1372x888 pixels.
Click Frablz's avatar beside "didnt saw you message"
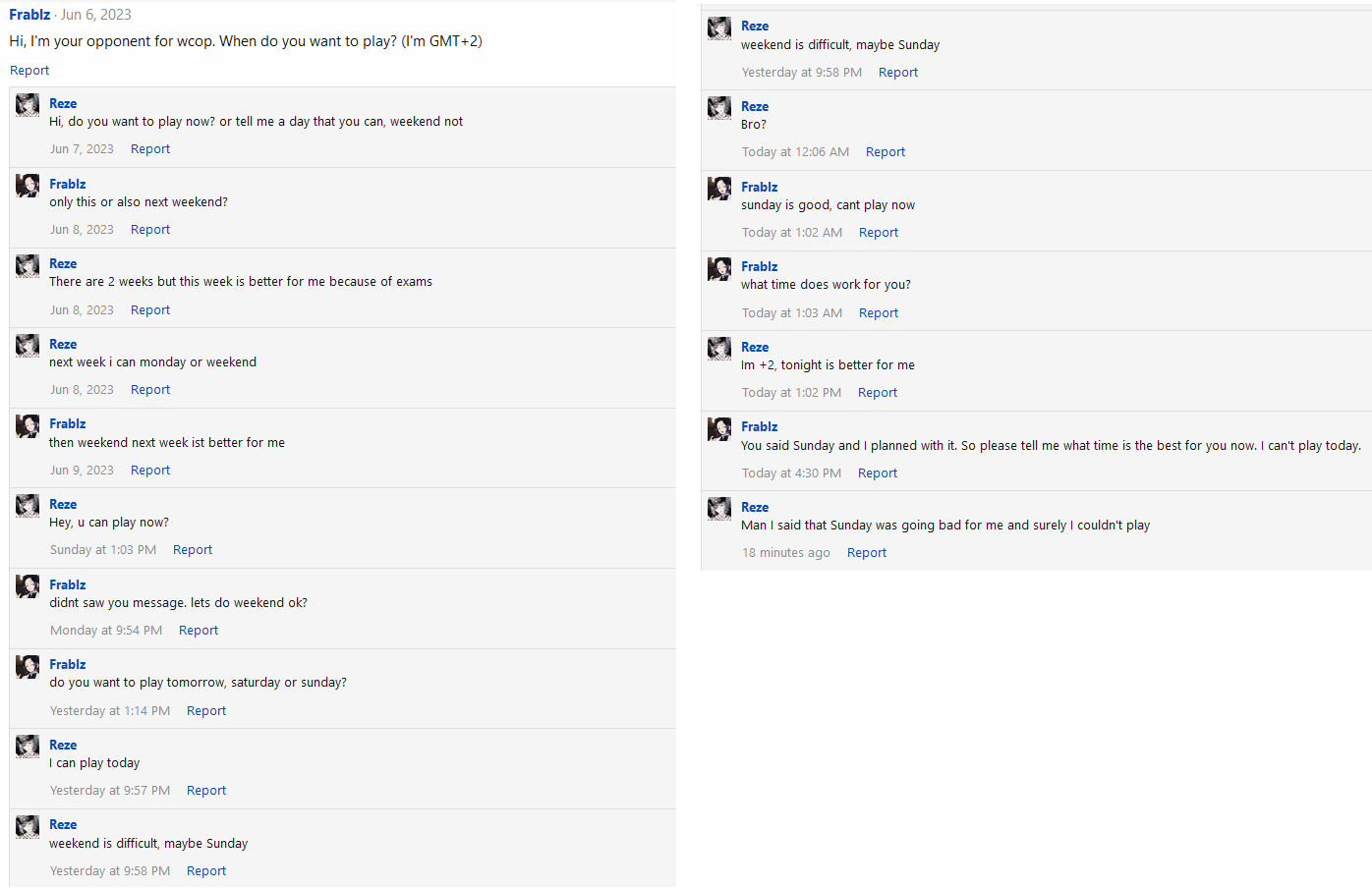coord(29,586)
